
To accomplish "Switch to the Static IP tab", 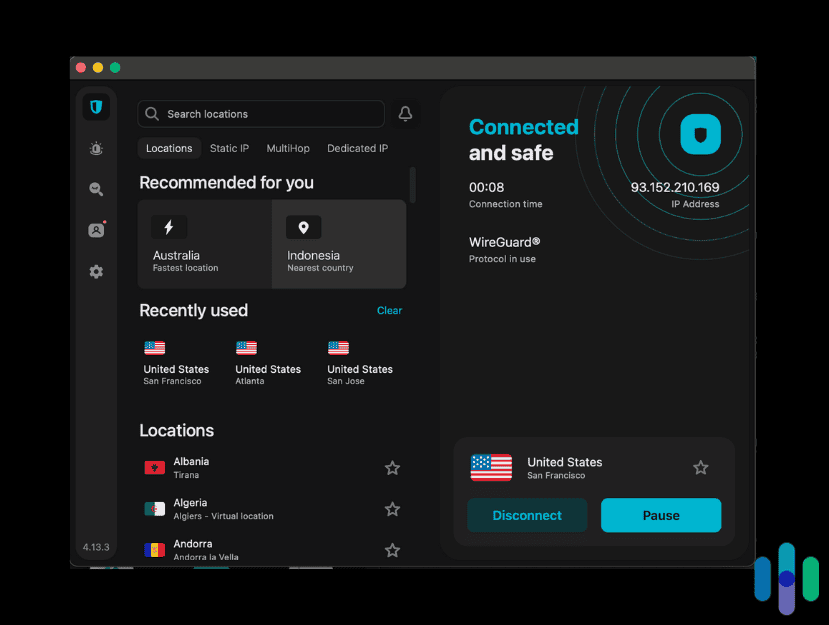I will point(229,148).
